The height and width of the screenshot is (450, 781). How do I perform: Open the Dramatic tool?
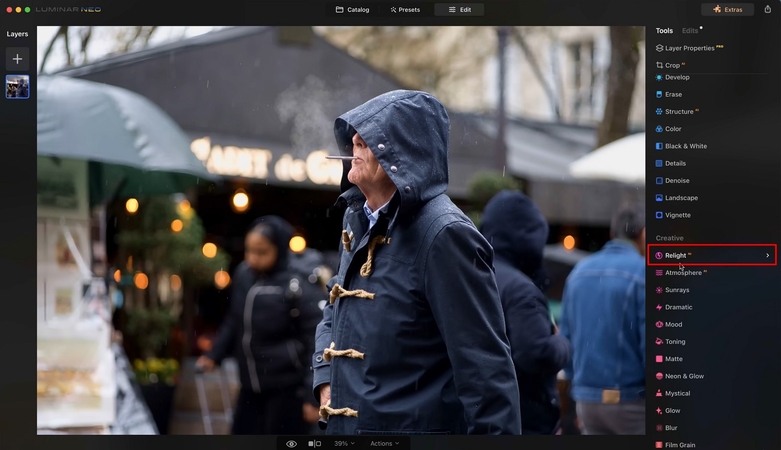674,307
